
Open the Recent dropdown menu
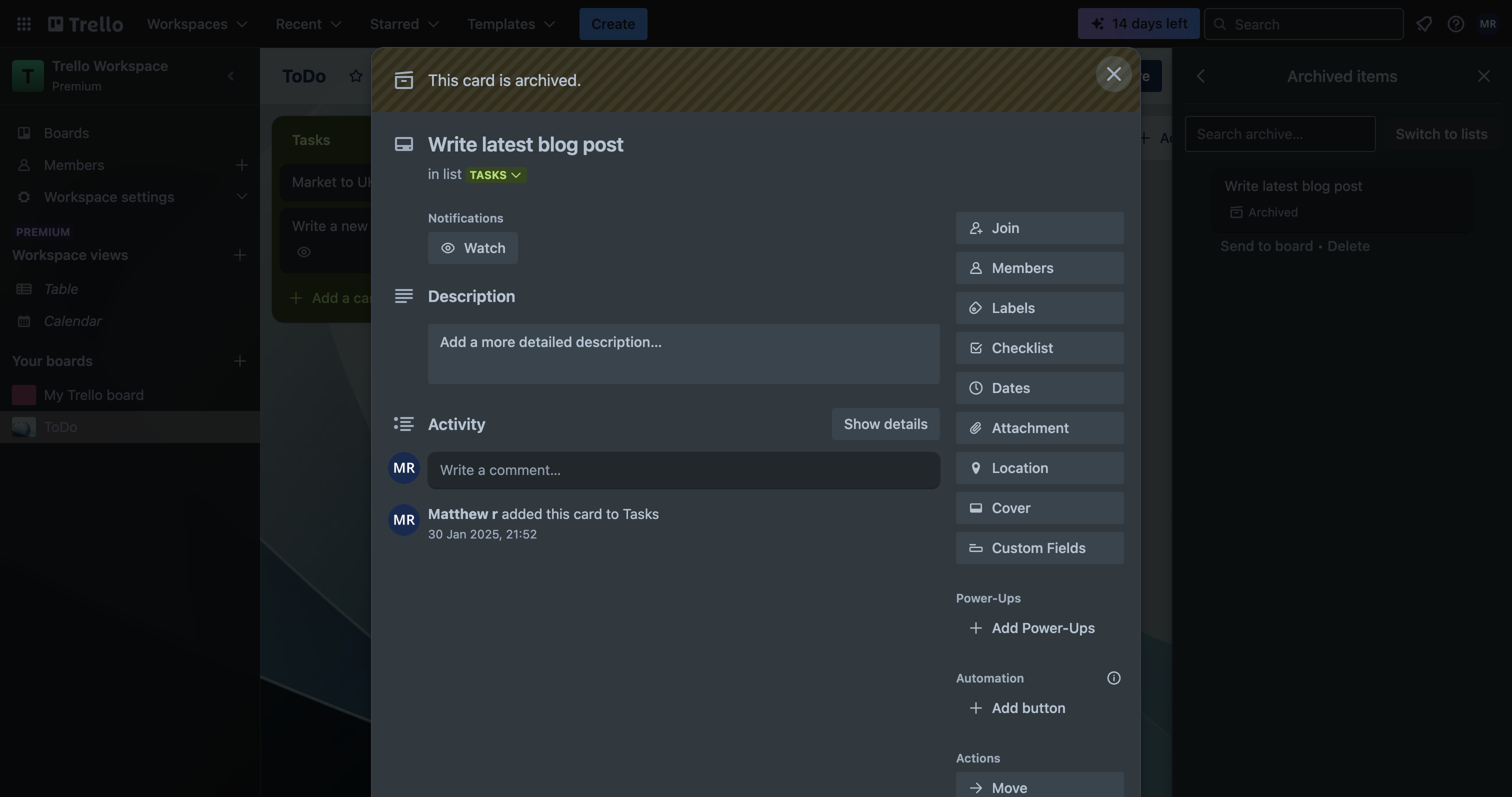pos(308,24)
